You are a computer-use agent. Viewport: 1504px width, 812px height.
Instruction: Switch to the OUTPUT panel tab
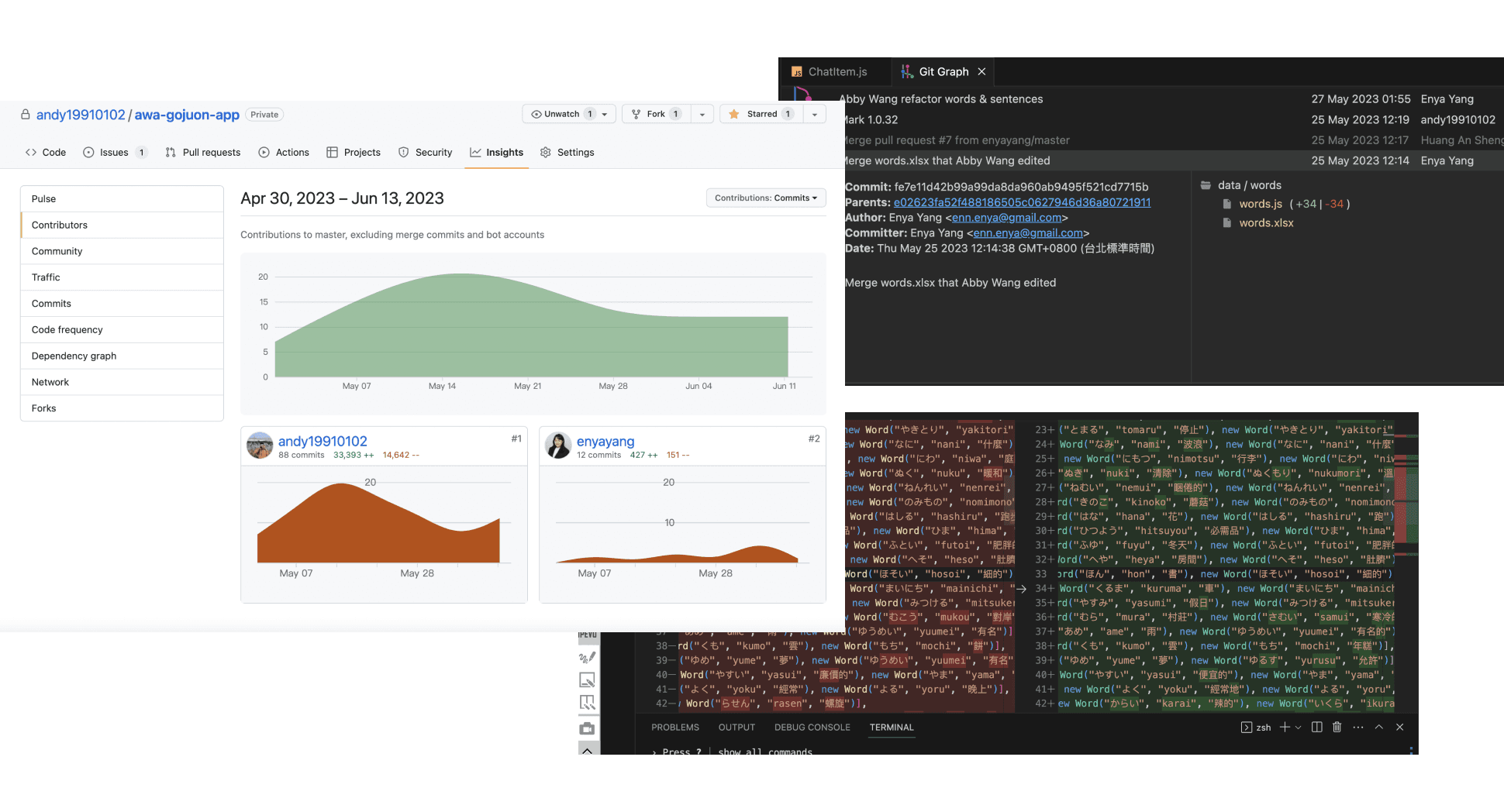[736, 728]
